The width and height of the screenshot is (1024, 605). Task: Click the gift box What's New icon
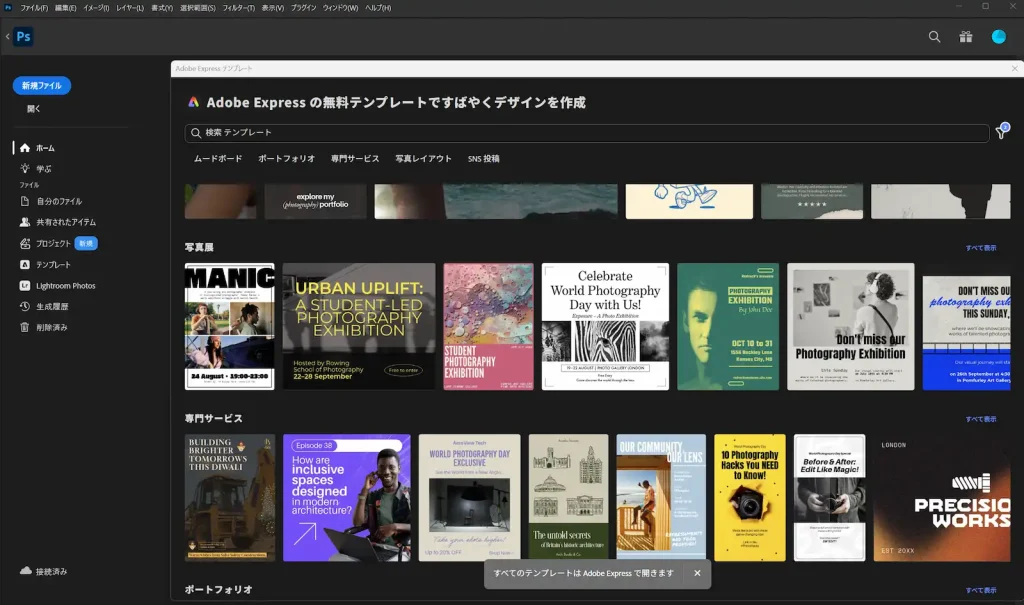965,37
